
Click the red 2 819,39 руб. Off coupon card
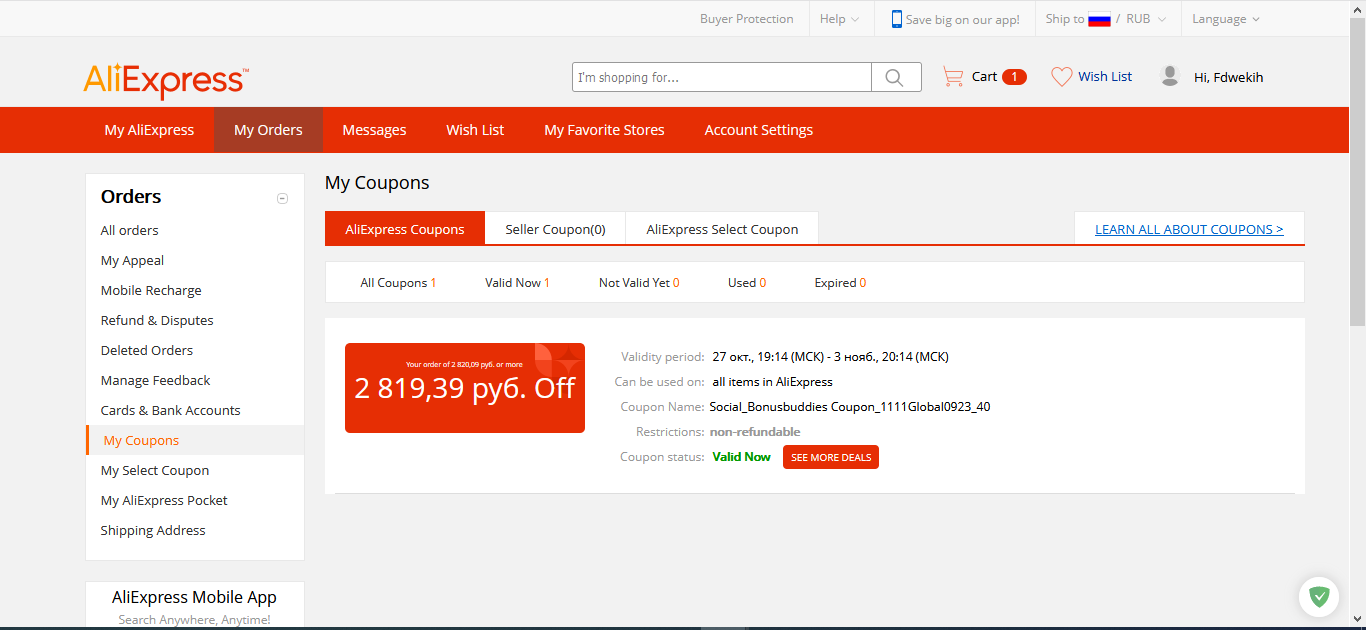click(x=465, y=388)
